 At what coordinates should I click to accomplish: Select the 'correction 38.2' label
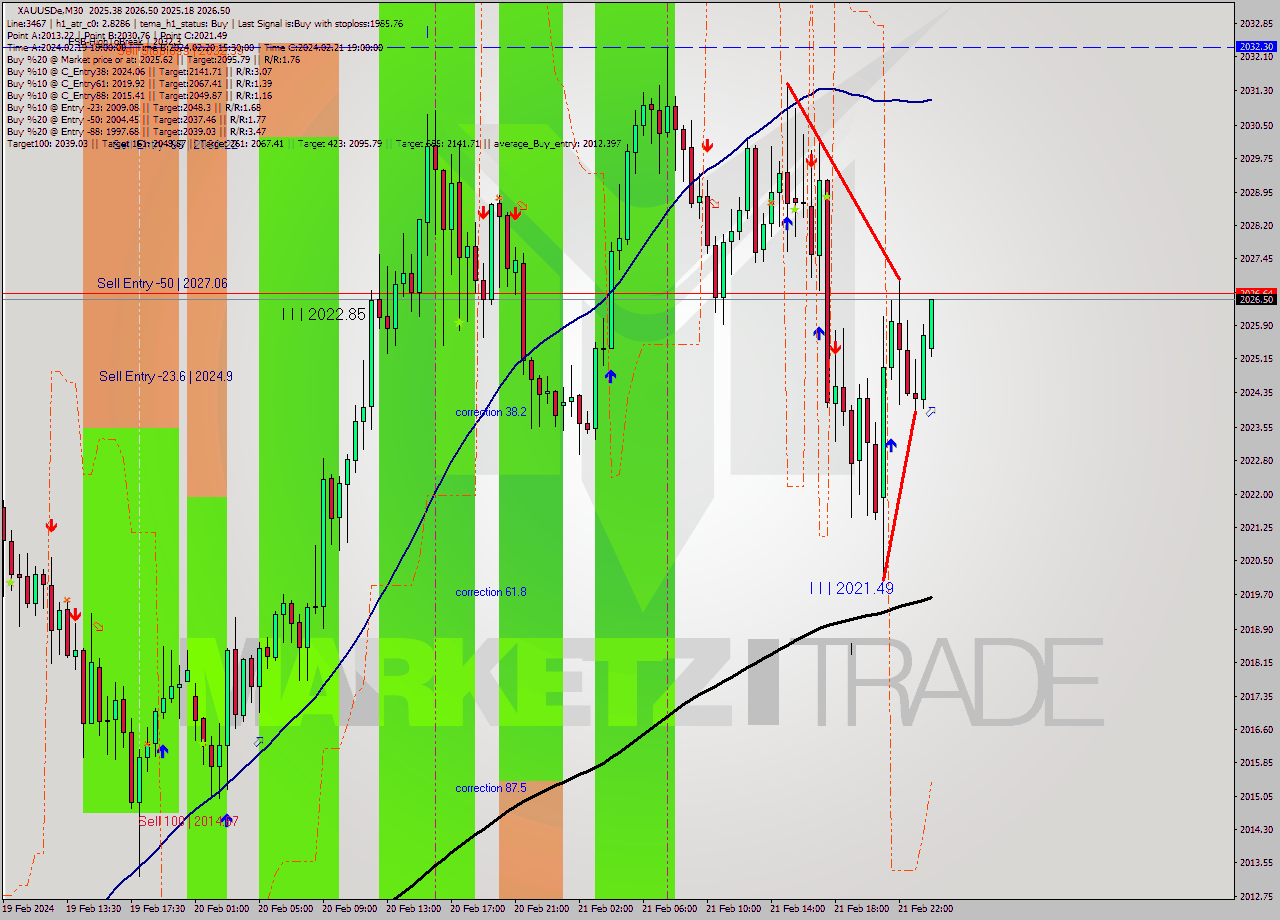(x=491, y=412)
